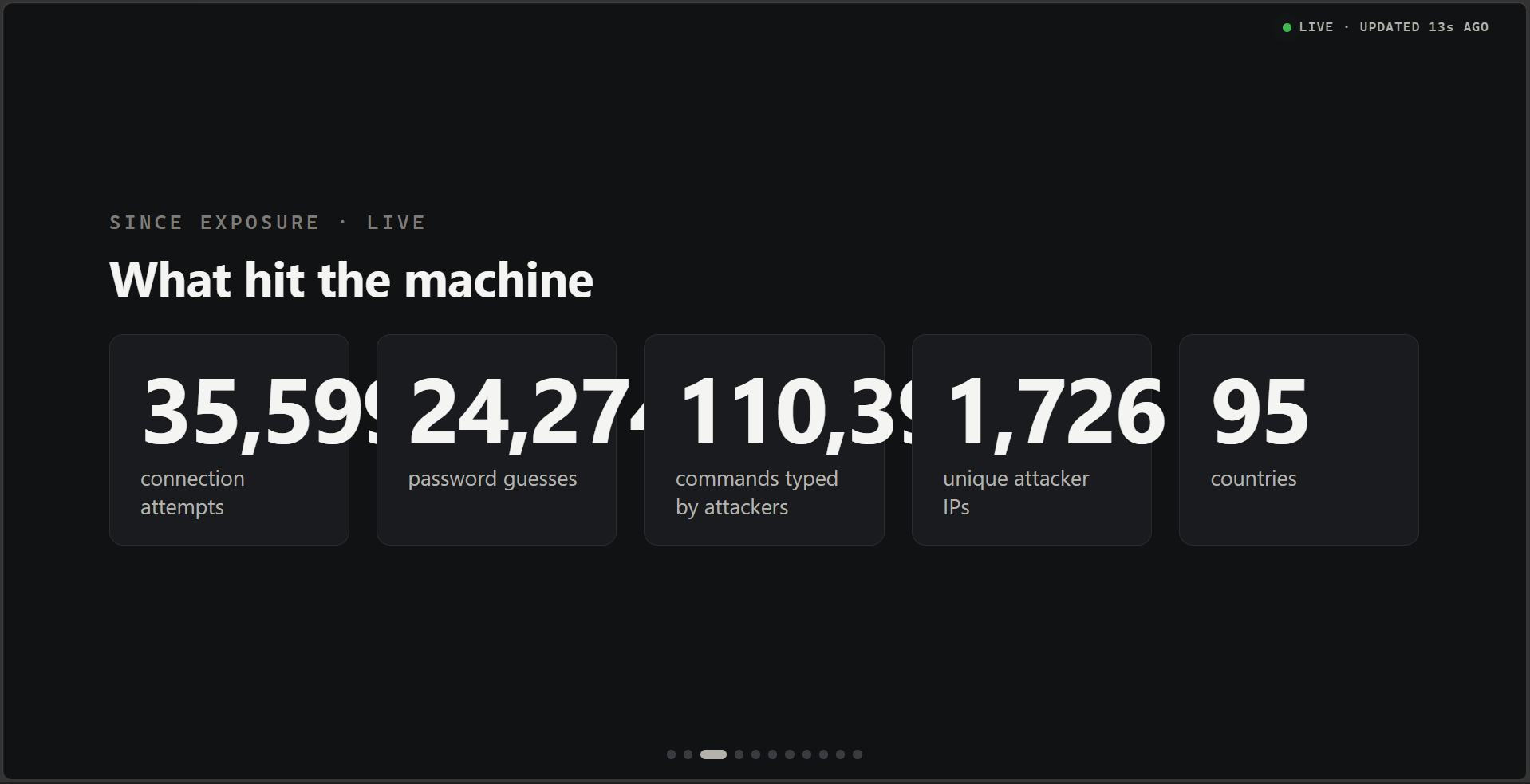Viewport: 1530px width, 784px height.
Task: Select the 'connection attempts' label
Action: pyautogui.click(x=192, y=493)
